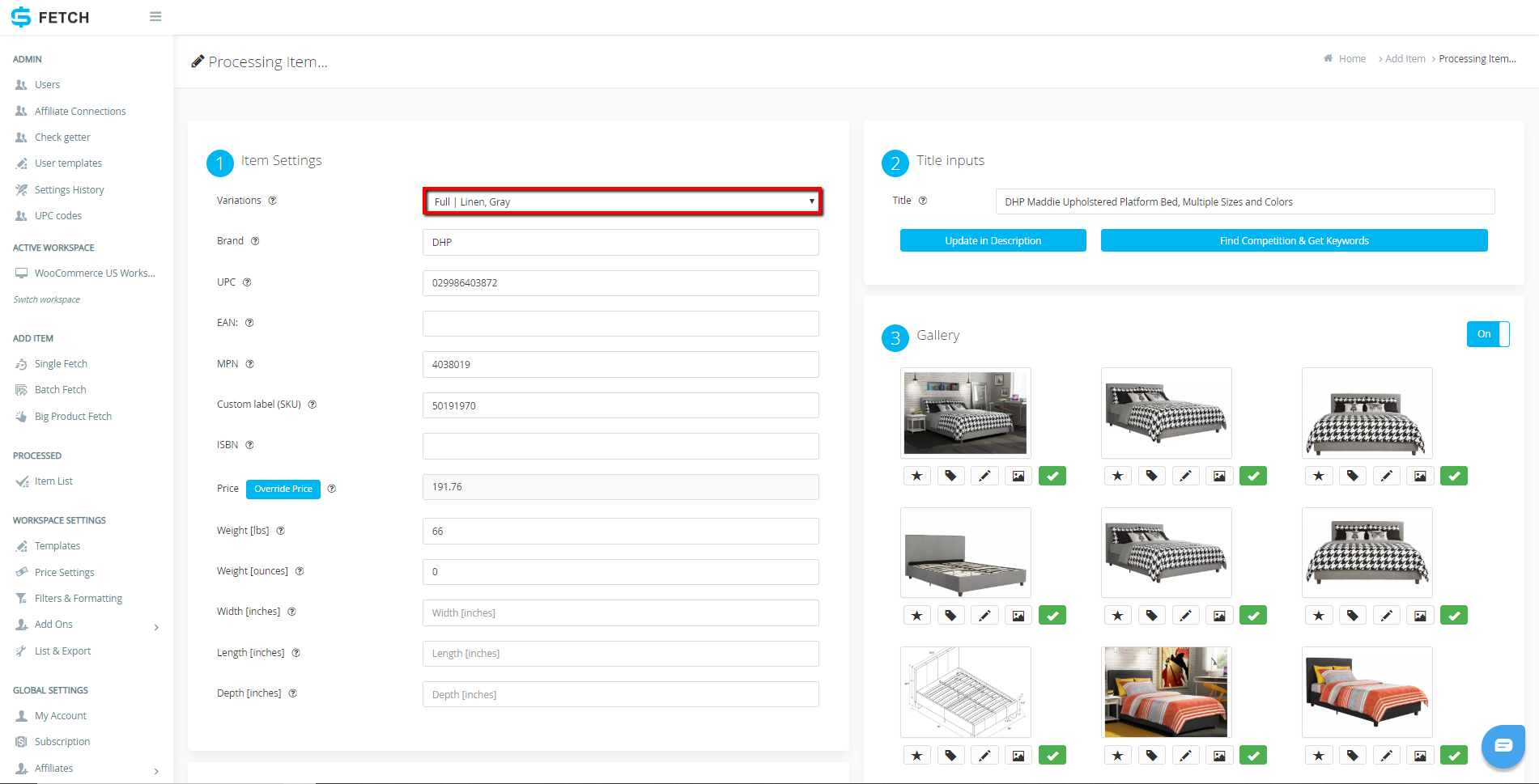Image resolution: width=1539 pixels, height=784 pixels.
Task: Toggle the hamburger sidebar menu icon
Action: coord(155,17)
